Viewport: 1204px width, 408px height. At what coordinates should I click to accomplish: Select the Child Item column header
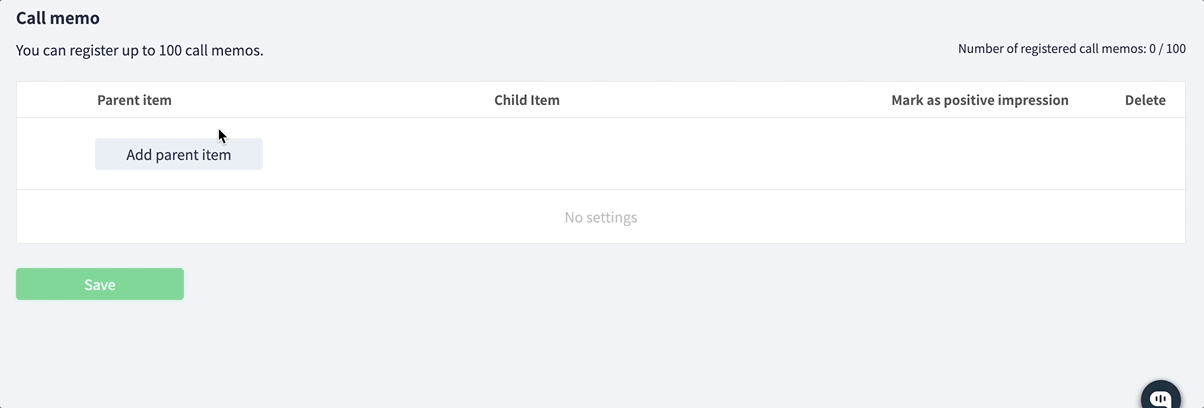[x=527, y=100]
